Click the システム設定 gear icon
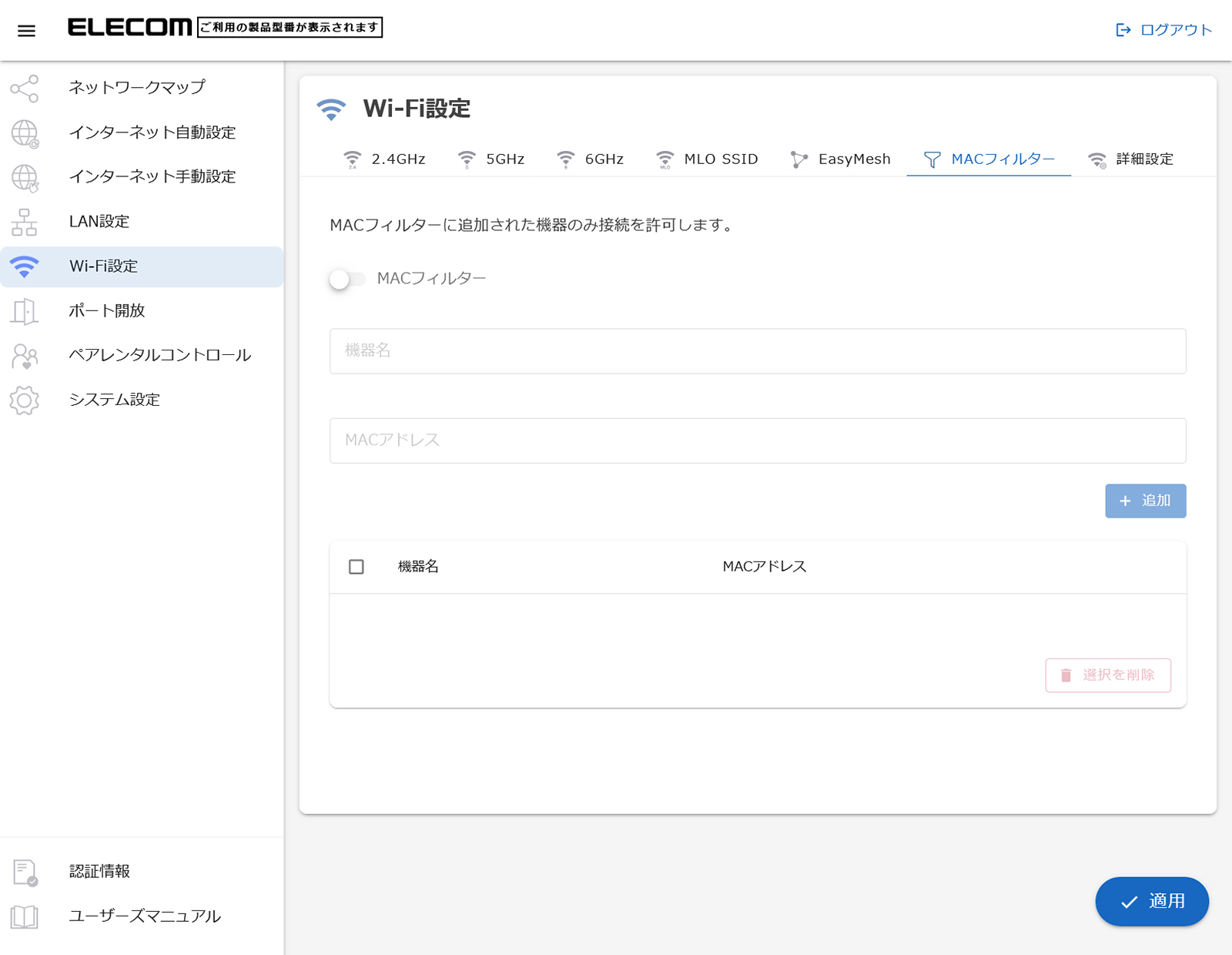Image resolution: width=1232 pixels, height=955 pixels. (x=25, y=400)
